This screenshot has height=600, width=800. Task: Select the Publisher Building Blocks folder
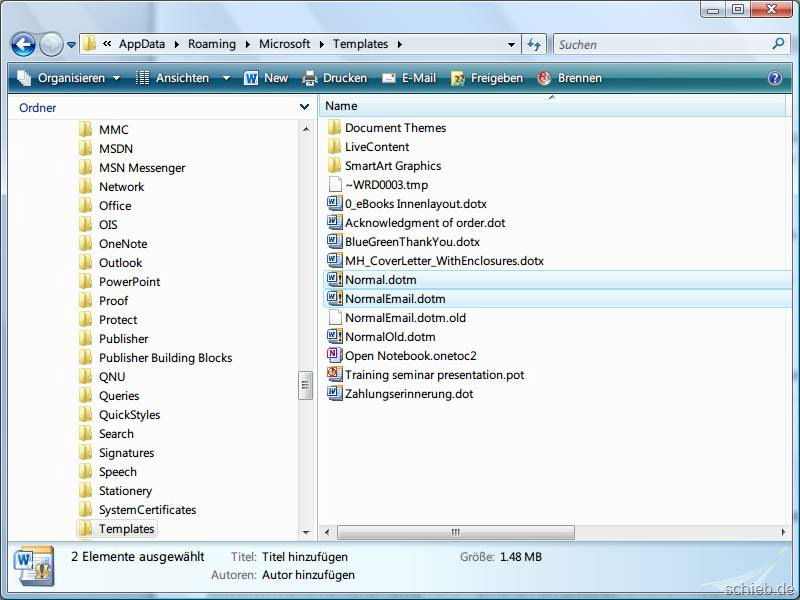pyautogui.click(x=156, y=358)
